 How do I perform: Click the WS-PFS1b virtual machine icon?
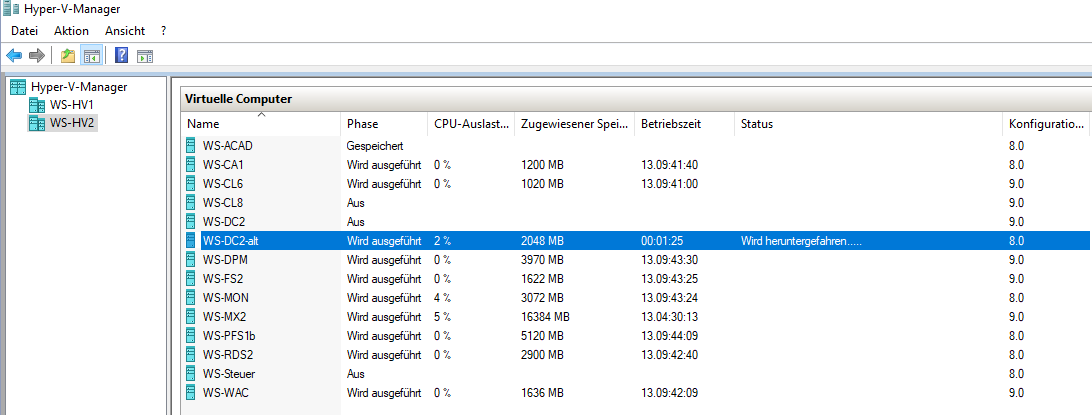(x=191, y=336)
